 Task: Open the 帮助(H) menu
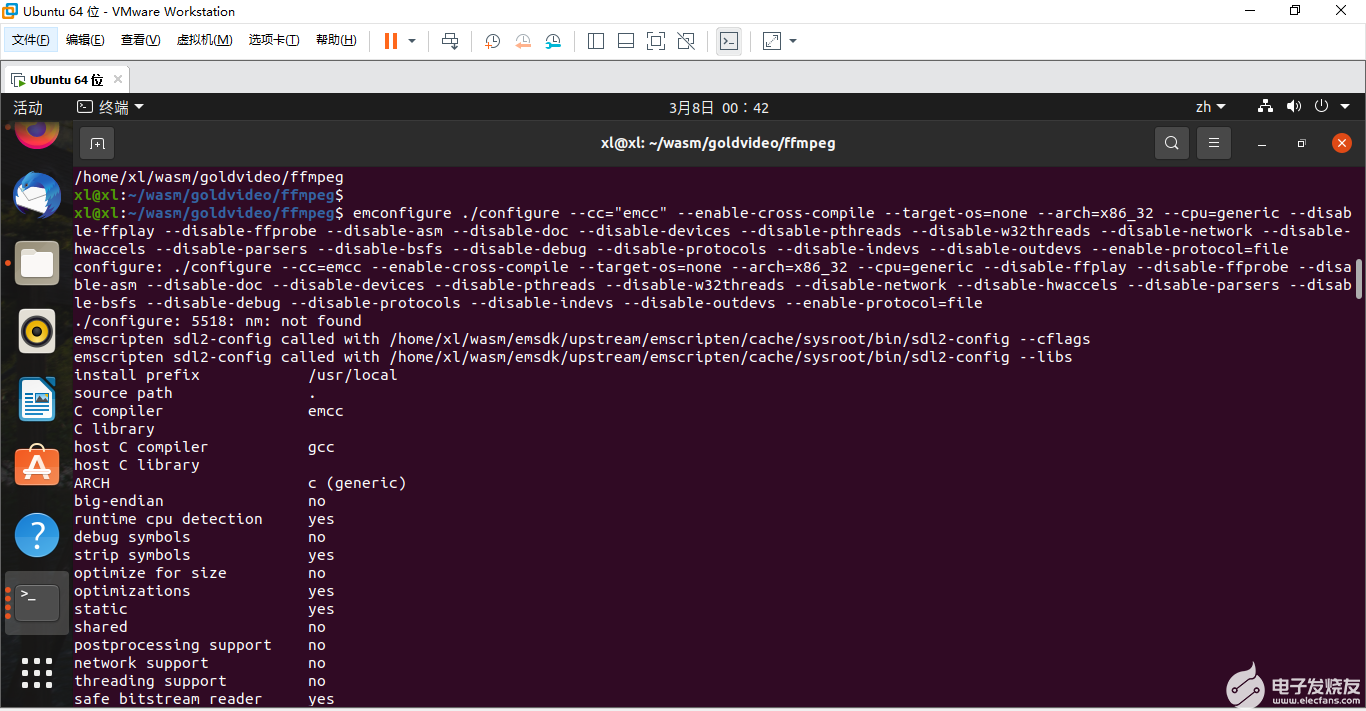336,40
